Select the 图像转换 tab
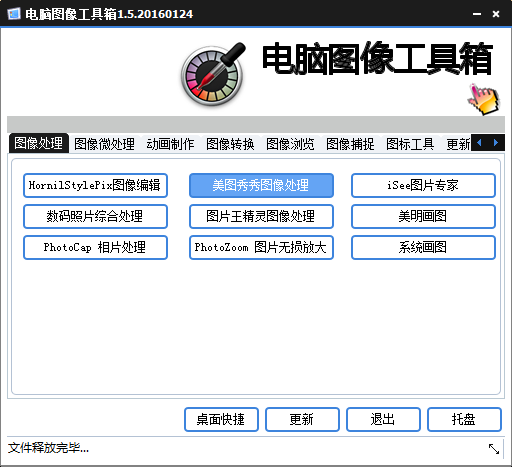Image resolution: width=512 pixels, height=467 pixels. pyautogui.click(x=230, y=144)
